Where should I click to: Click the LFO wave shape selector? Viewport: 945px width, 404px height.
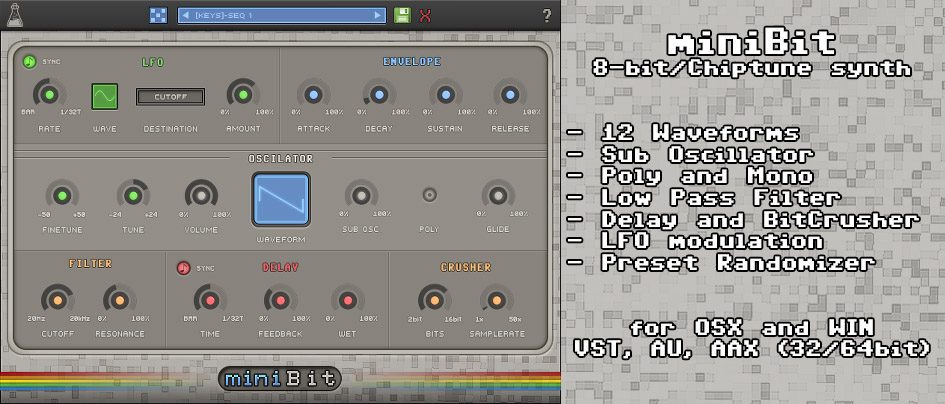104,96
